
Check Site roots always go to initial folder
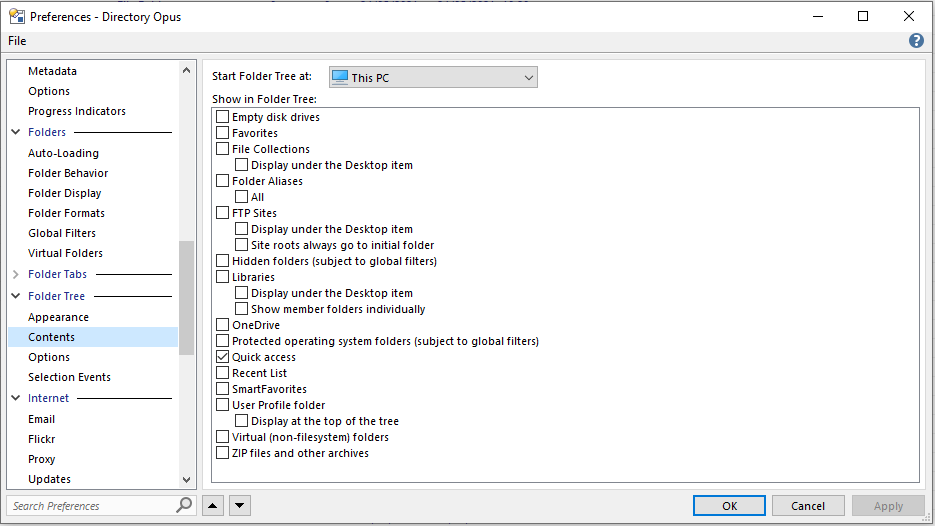click(242, 245)
